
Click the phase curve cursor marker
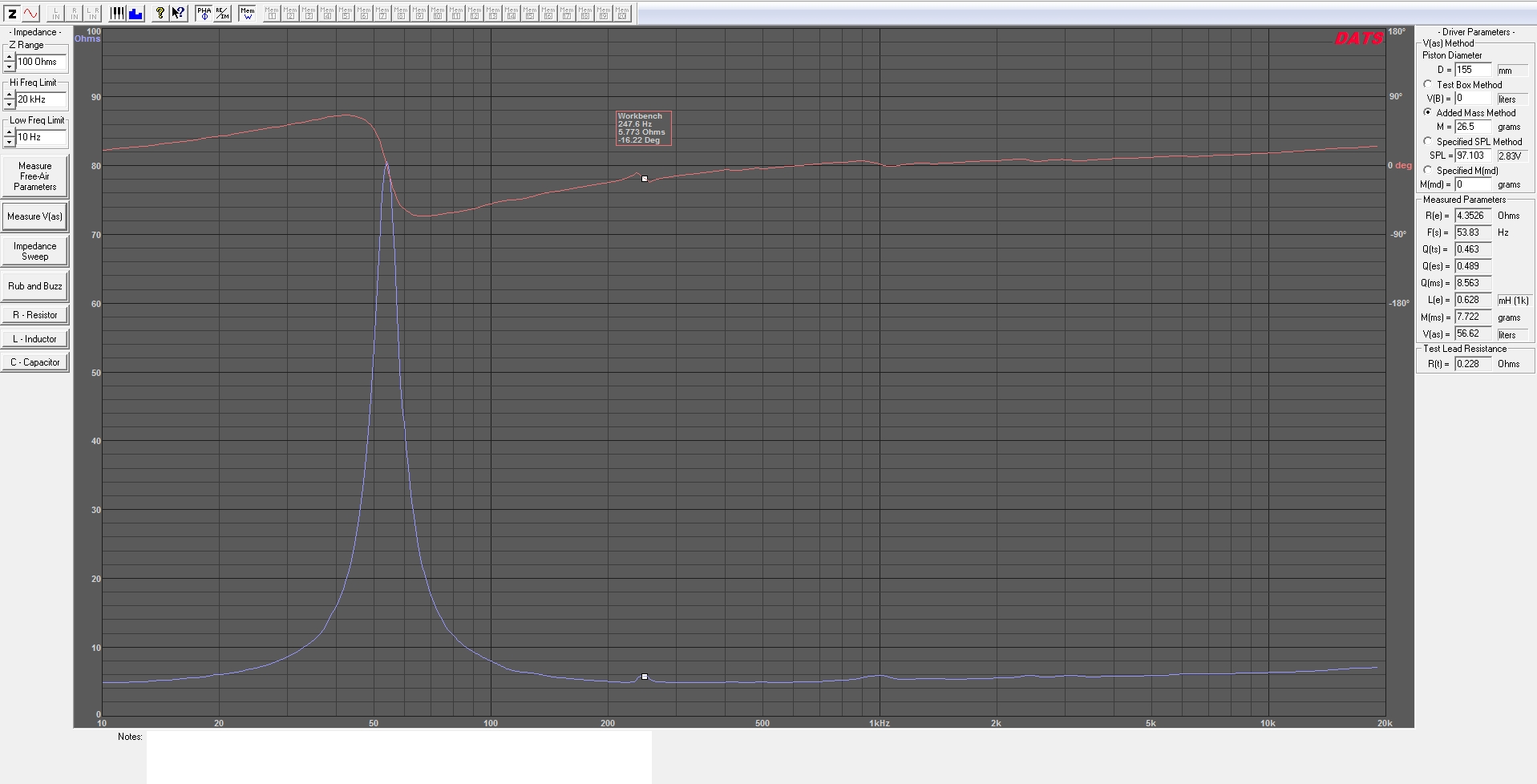[645, 179]
